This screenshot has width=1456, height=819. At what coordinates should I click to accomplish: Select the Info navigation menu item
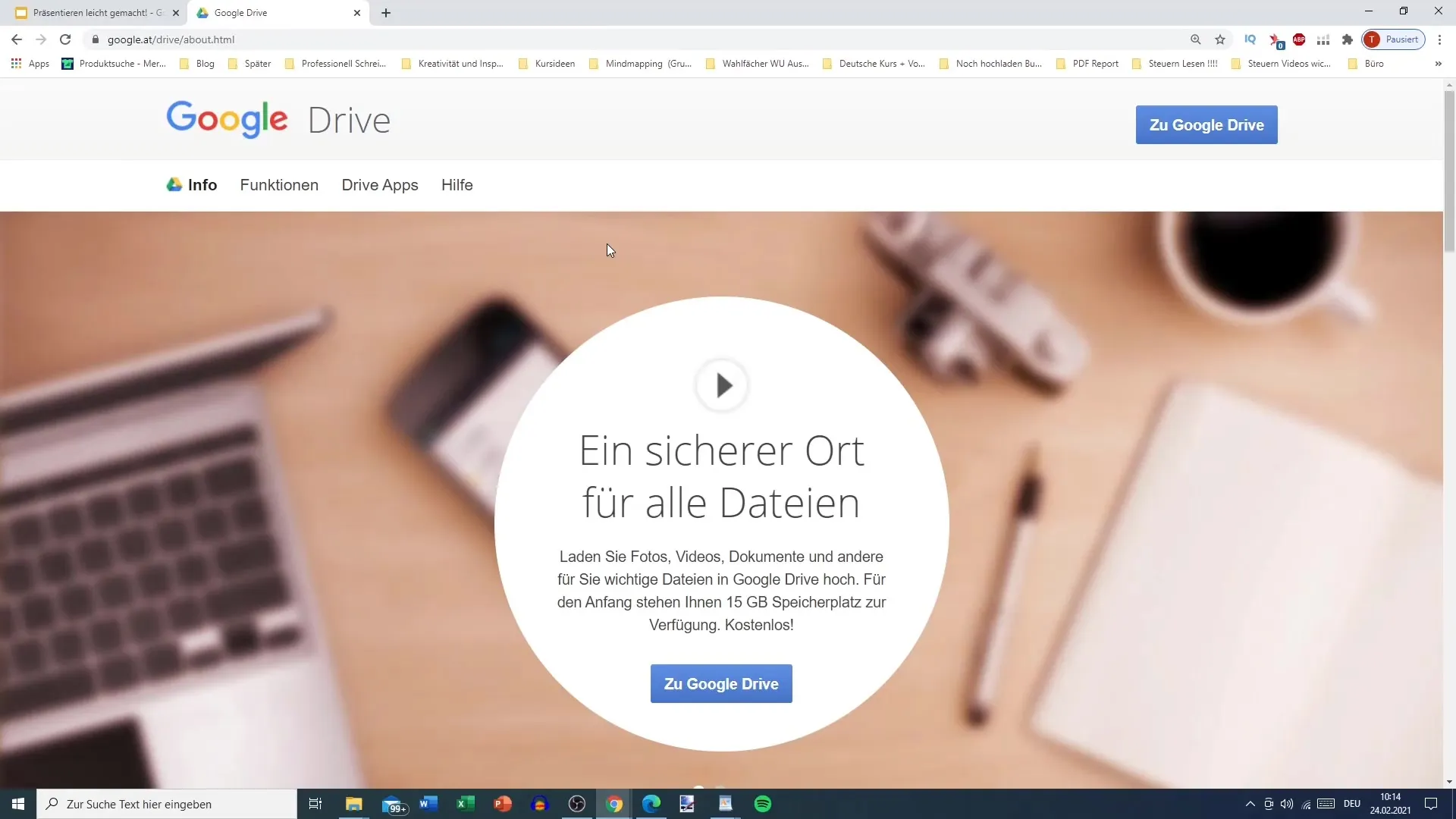point(203,184)
